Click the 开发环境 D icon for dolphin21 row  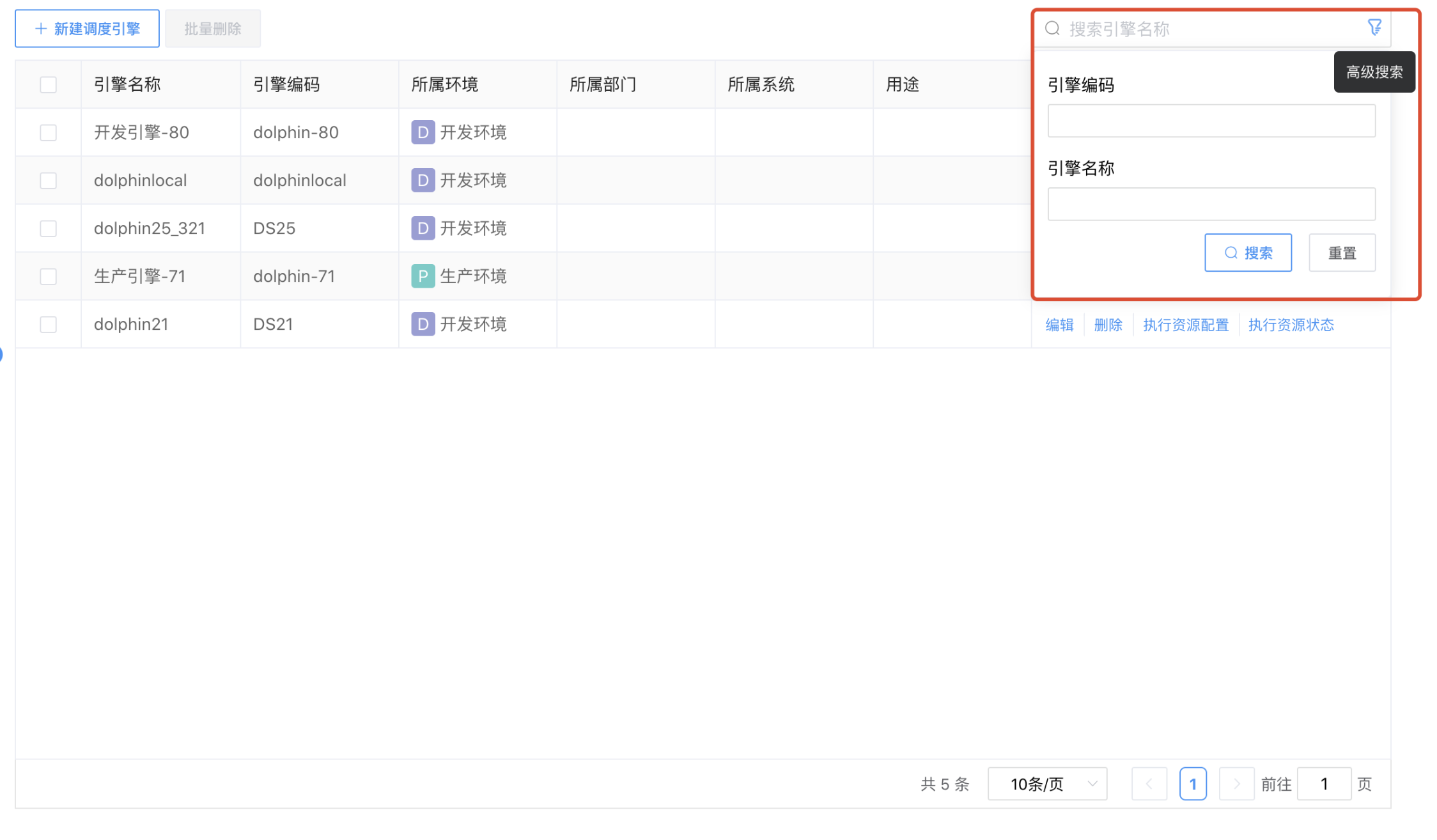(422, 324)
